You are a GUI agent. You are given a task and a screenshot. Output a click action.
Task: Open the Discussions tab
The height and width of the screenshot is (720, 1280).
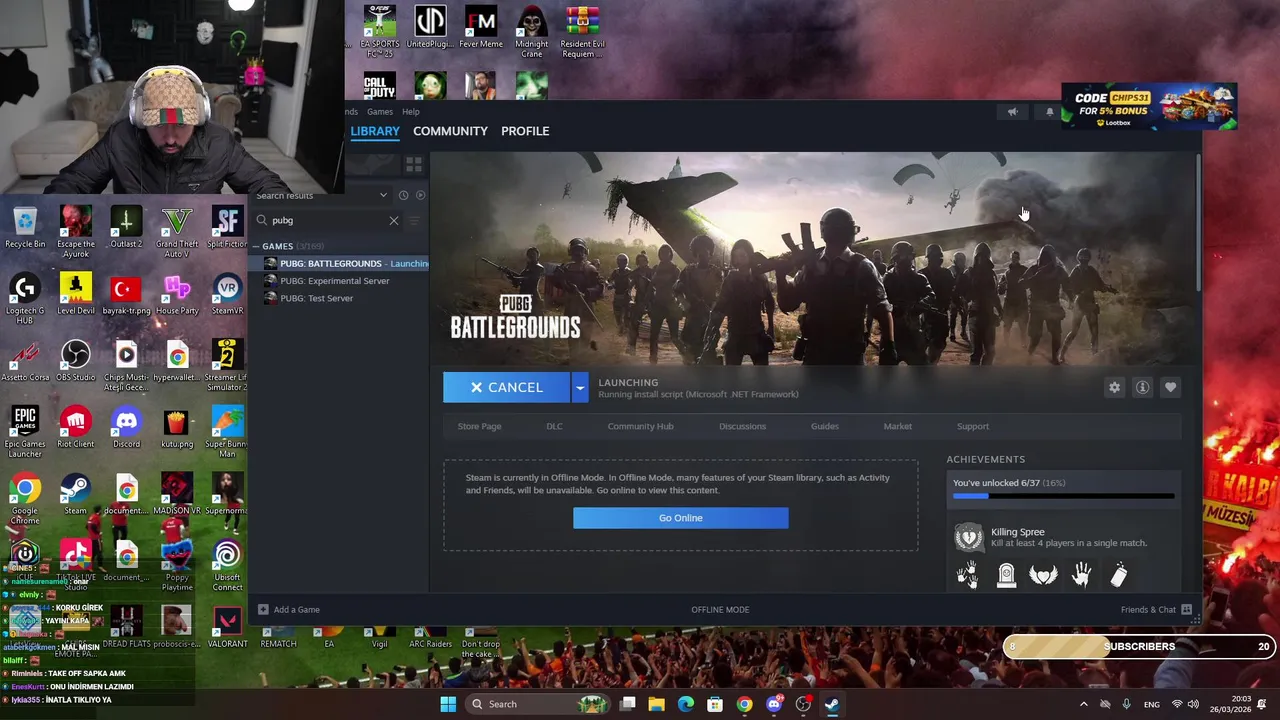click(x=742, y=426)
